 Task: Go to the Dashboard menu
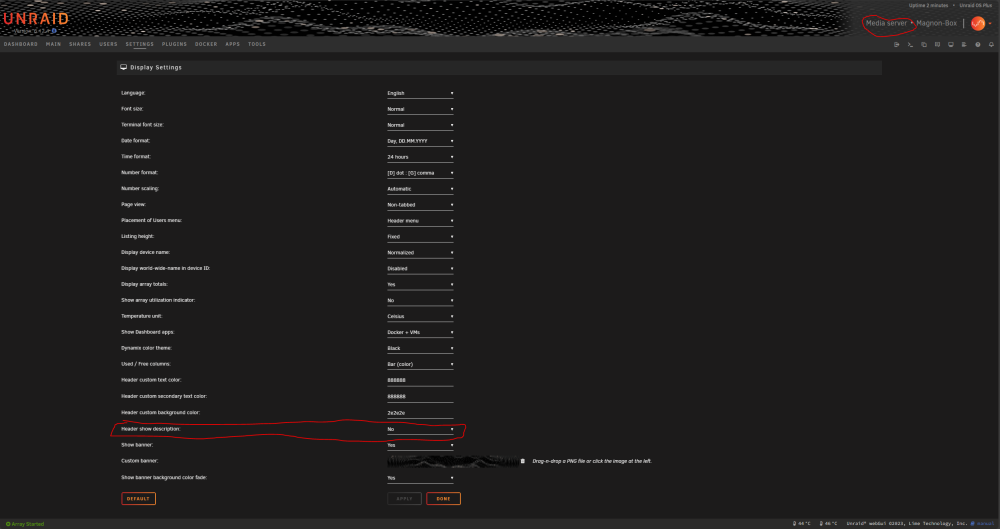pos(21,45)
